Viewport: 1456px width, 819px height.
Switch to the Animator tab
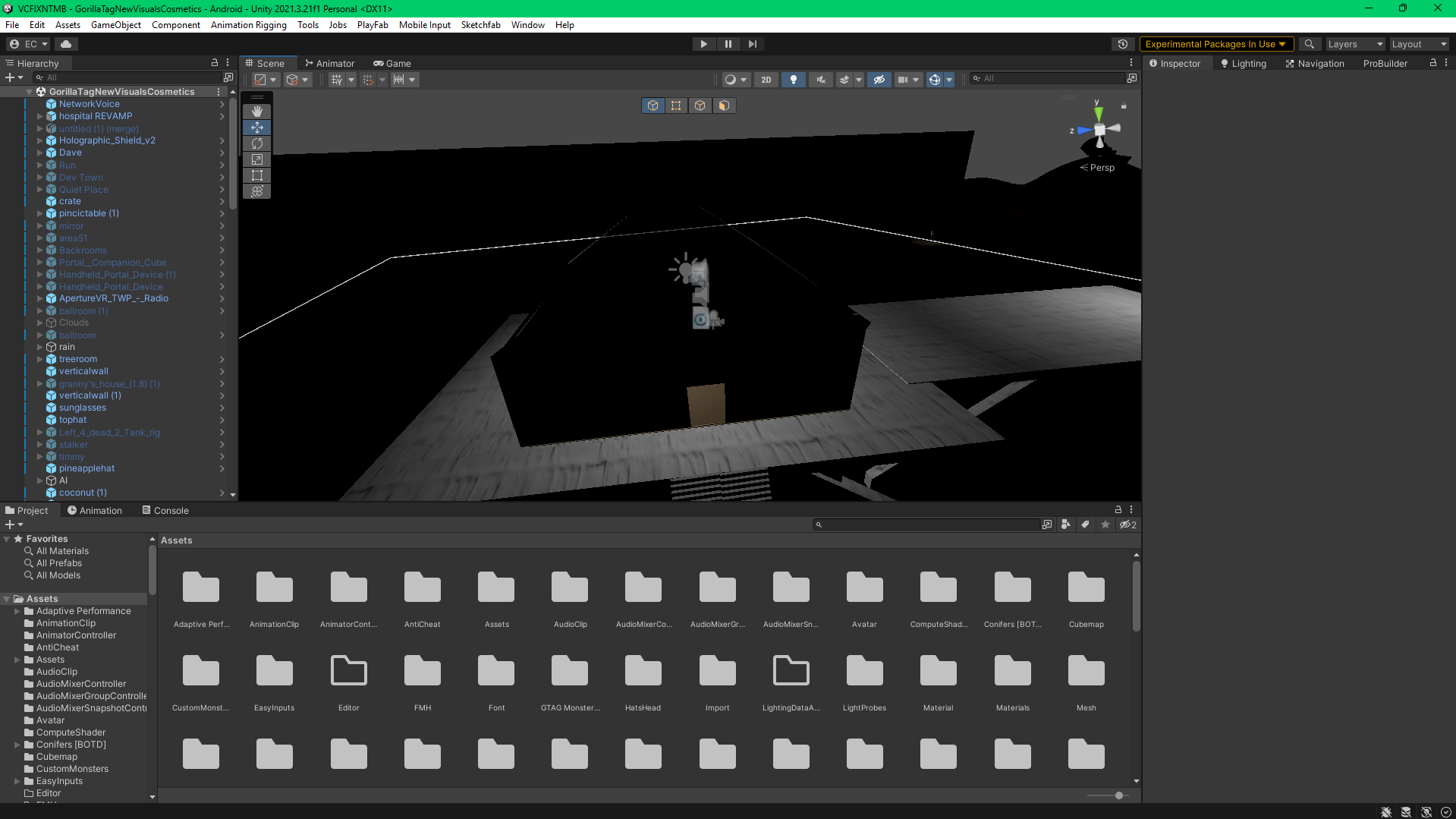click(329, 64)
